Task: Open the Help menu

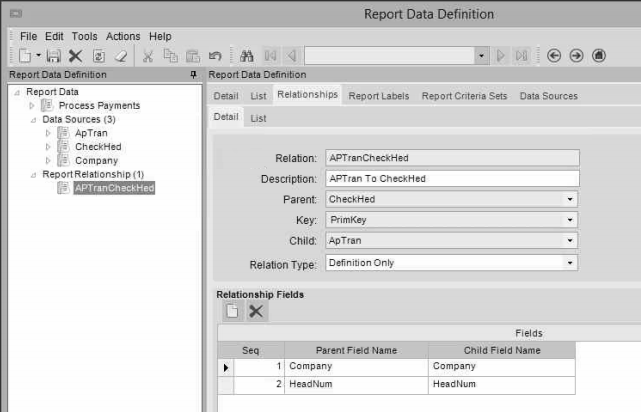Action: [x=160, y=36]
